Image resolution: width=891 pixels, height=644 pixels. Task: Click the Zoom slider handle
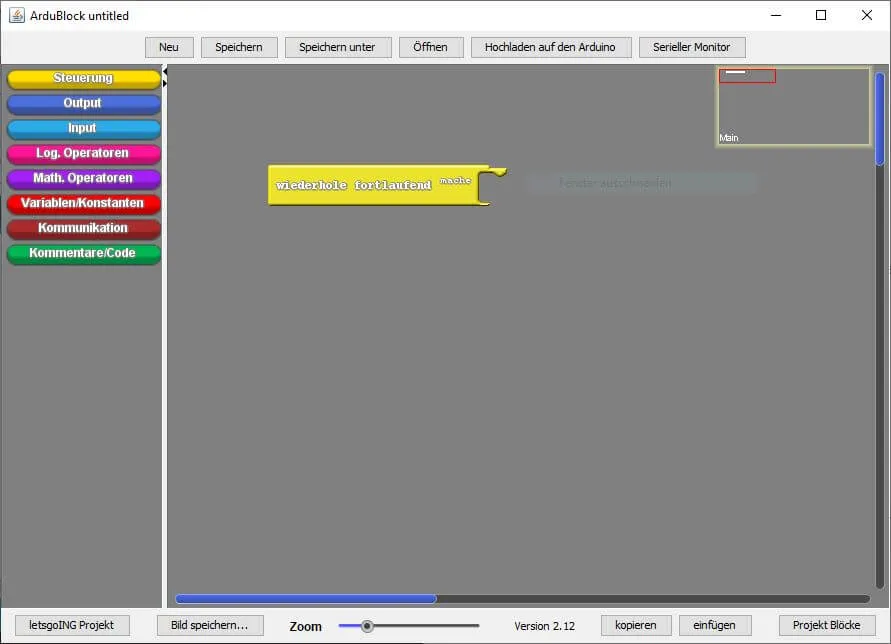click(367, 626)
